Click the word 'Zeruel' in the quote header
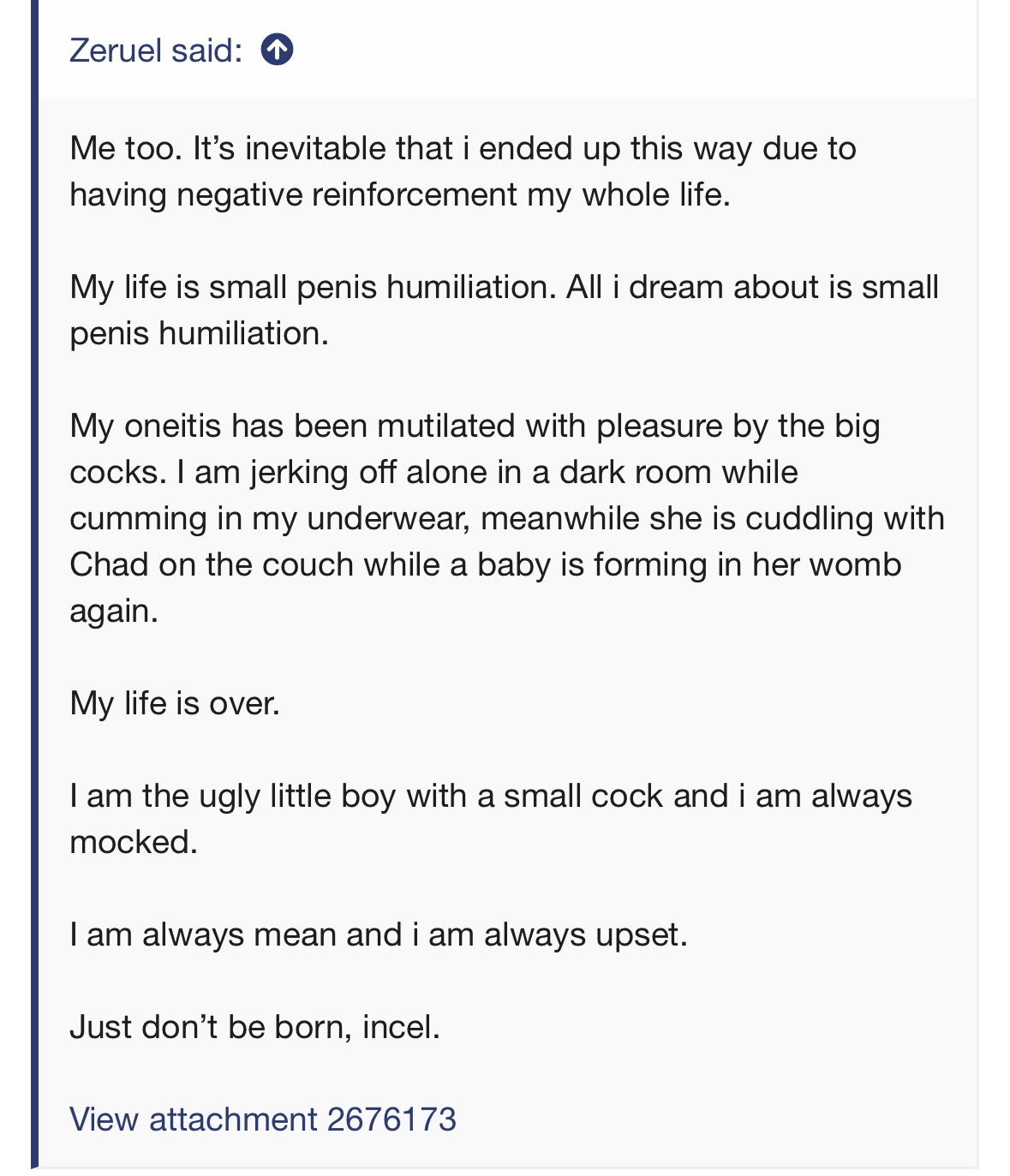Image resolution: width=1010 pixels, height=1176 pixels. (x=116, y=50)
